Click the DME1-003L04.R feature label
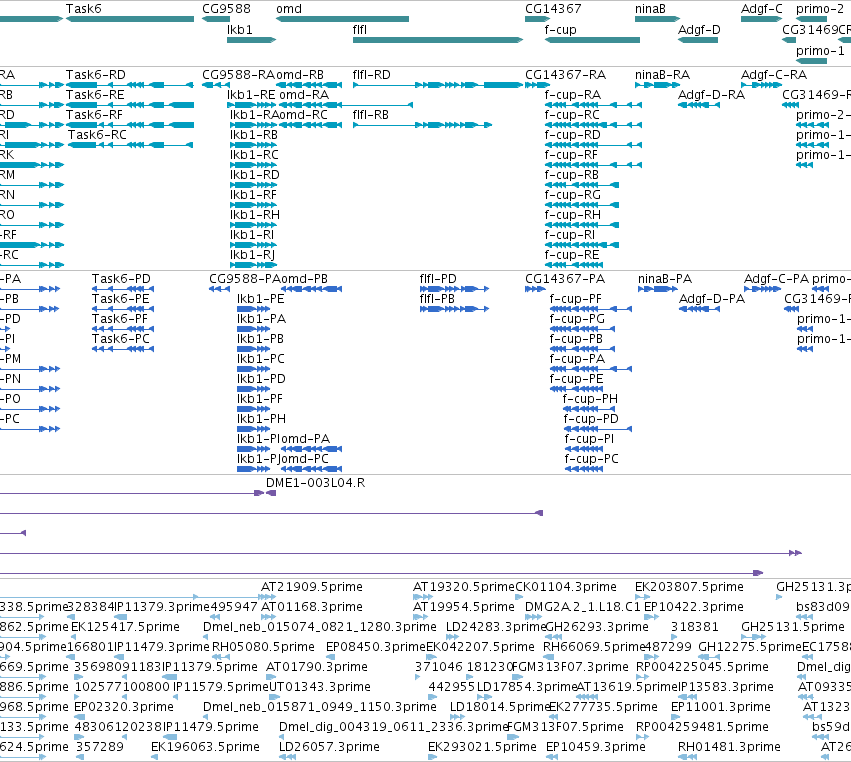This screenshot has height=762, width=851. (x=315, y=483)
